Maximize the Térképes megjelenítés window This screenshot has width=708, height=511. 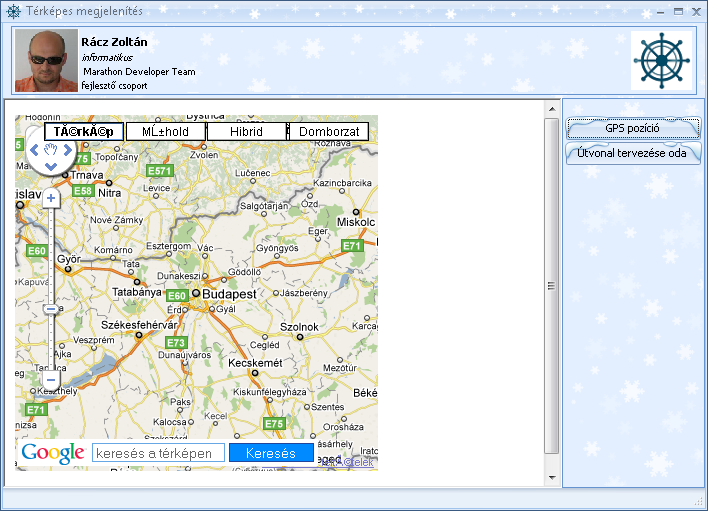pyautogui.click(x=678, y=12)
